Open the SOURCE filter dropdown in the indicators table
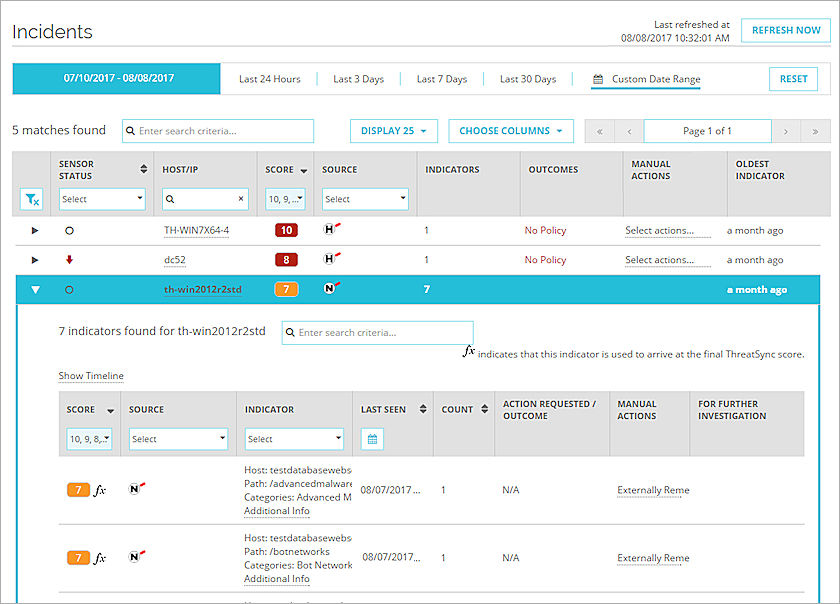 tap(178, 438)
